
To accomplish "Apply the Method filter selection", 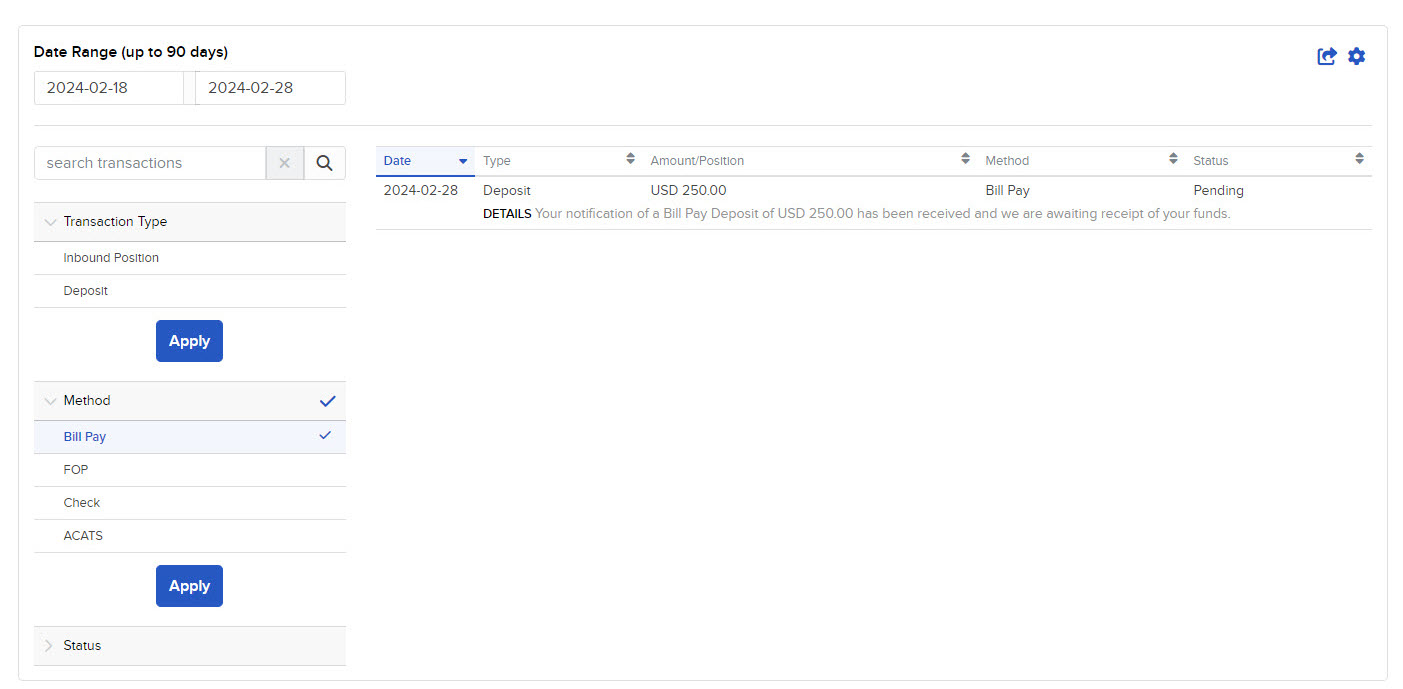I will pyautogui.click(x=189, y=586).
